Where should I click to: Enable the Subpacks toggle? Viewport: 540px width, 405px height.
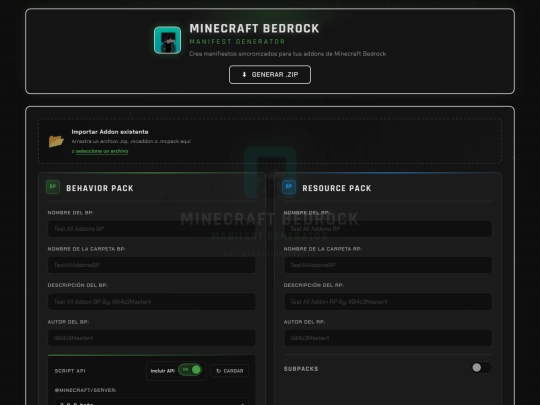[x=481, y=367]
